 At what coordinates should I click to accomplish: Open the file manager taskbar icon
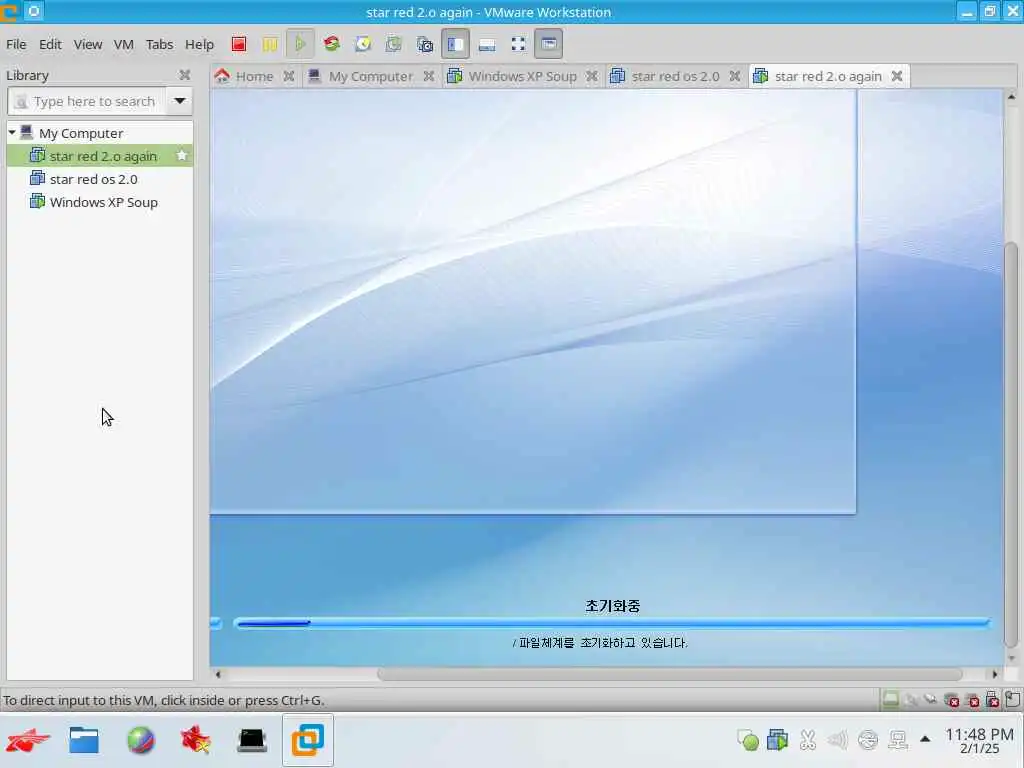[x=84, y=741]
